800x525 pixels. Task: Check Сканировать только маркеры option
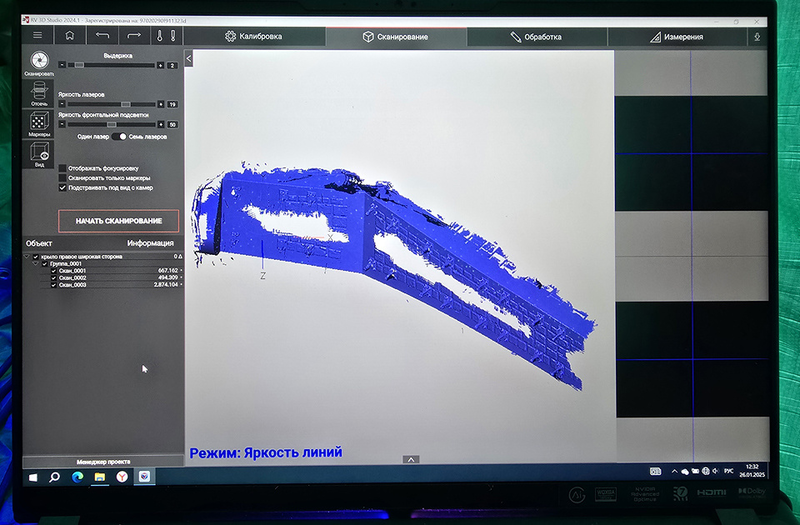click(x=63, y=178)
